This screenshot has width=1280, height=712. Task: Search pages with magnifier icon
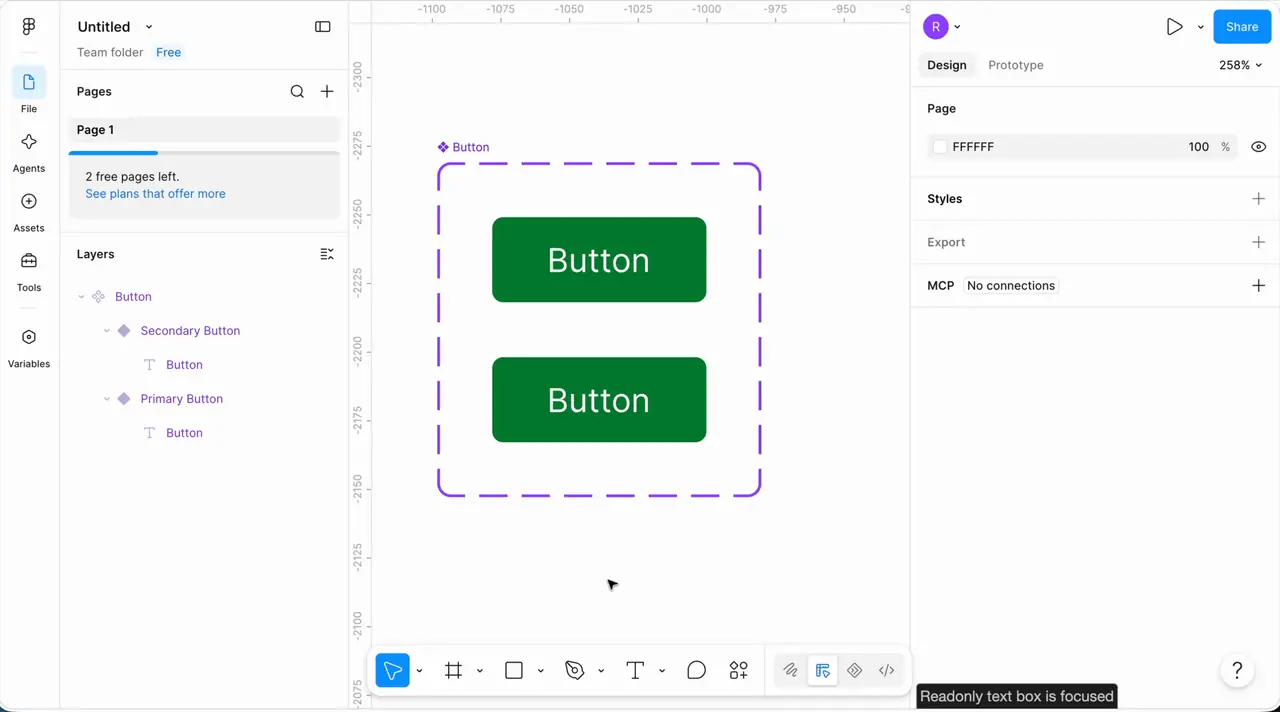click(297, 91)
